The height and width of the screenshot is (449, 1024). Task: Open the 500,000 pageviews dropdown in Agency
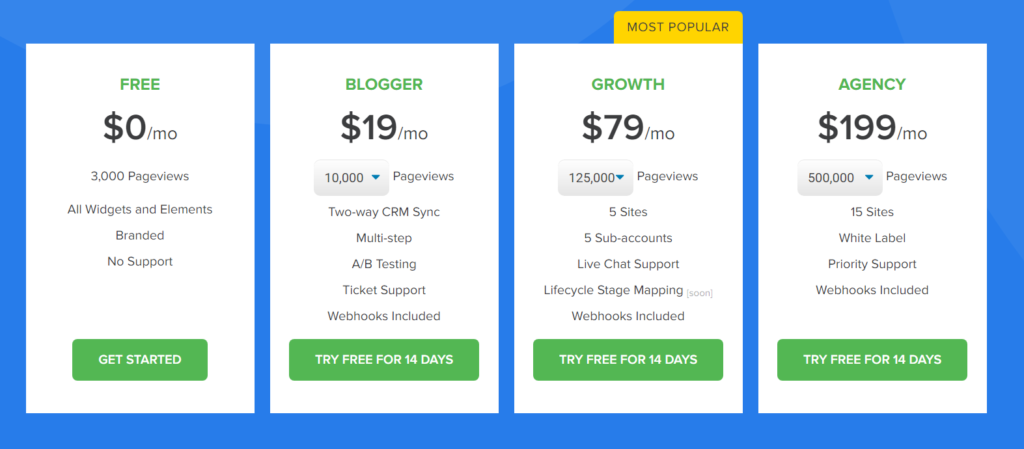(x=840, y=178)
